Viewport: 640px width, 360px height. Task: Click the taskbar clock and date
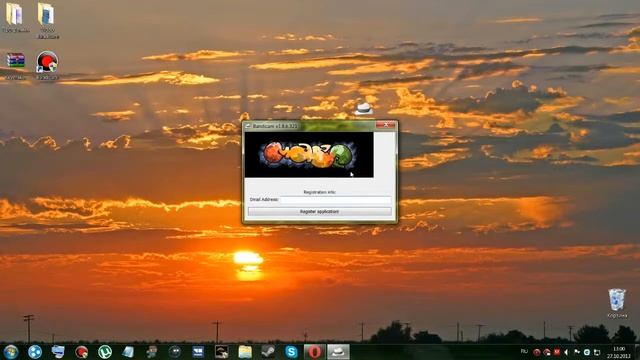click(619, 352)
